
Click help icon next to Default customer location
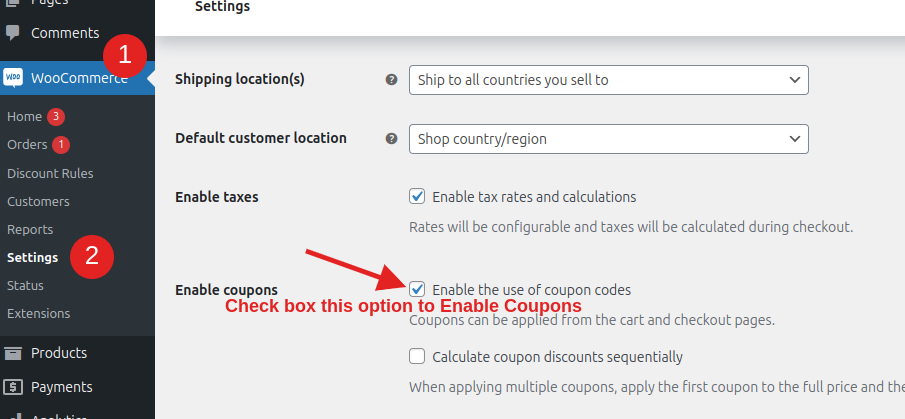pyautogui.click(x=391, y=139)
